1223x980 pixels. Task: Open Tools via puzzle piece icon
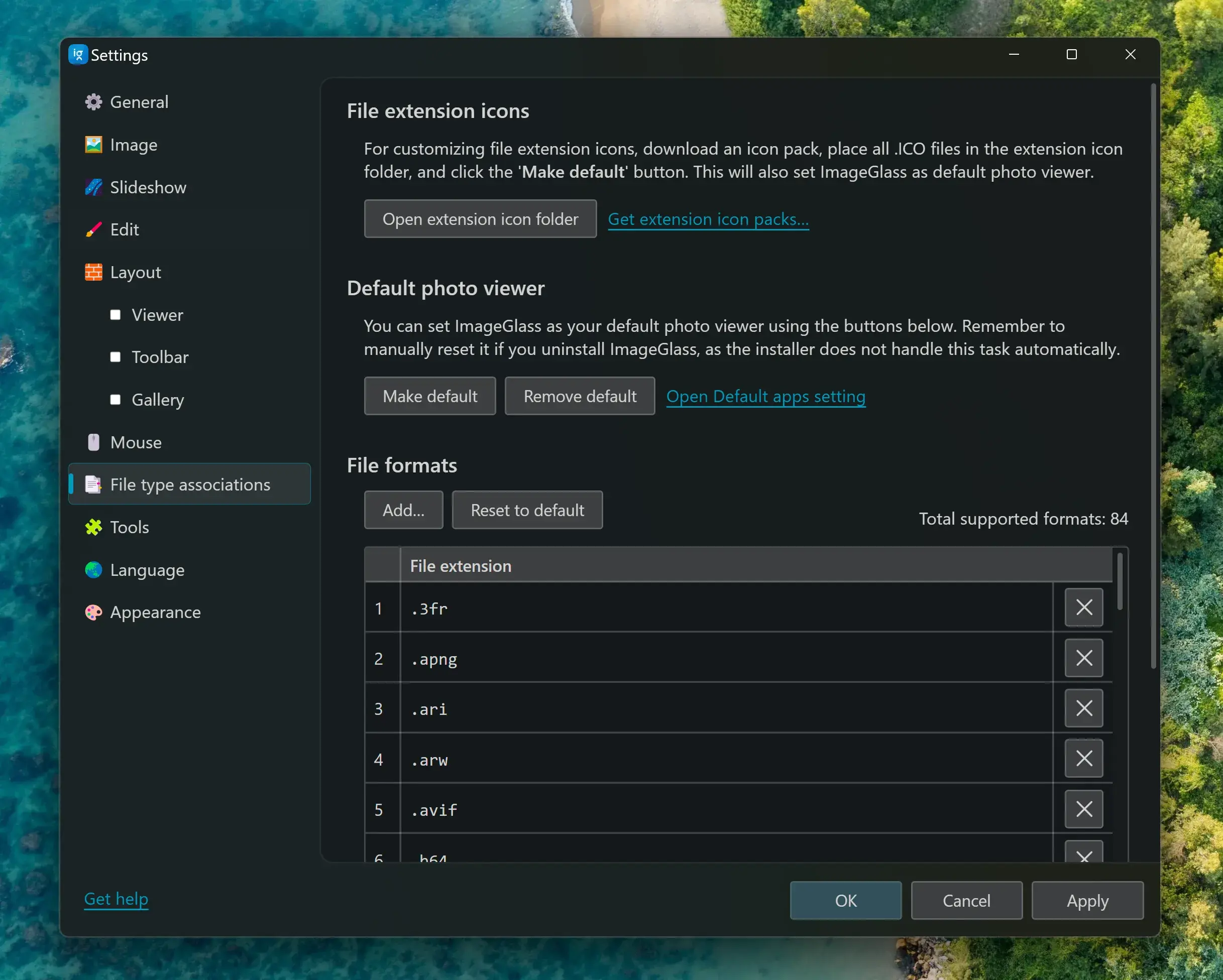(93, 528)
